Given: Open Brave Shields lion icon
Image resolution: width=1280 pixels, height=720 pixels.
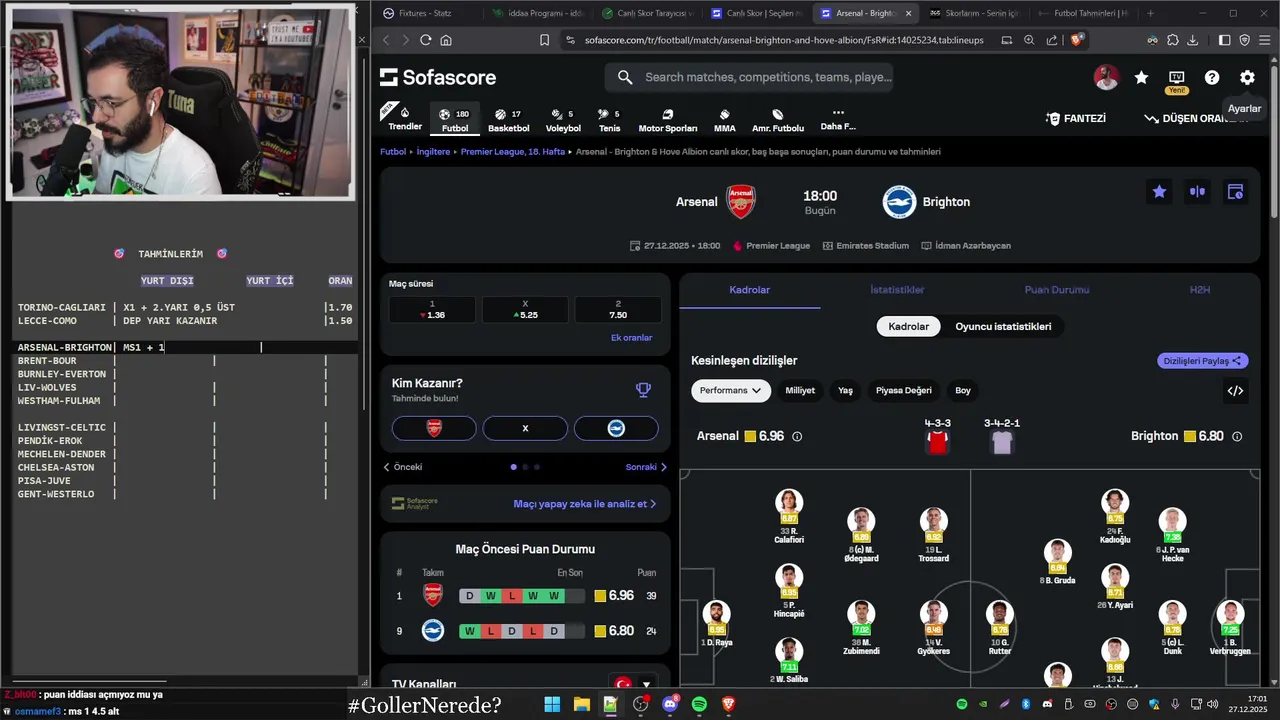Looking at the screenshot, I should 1077,40.
